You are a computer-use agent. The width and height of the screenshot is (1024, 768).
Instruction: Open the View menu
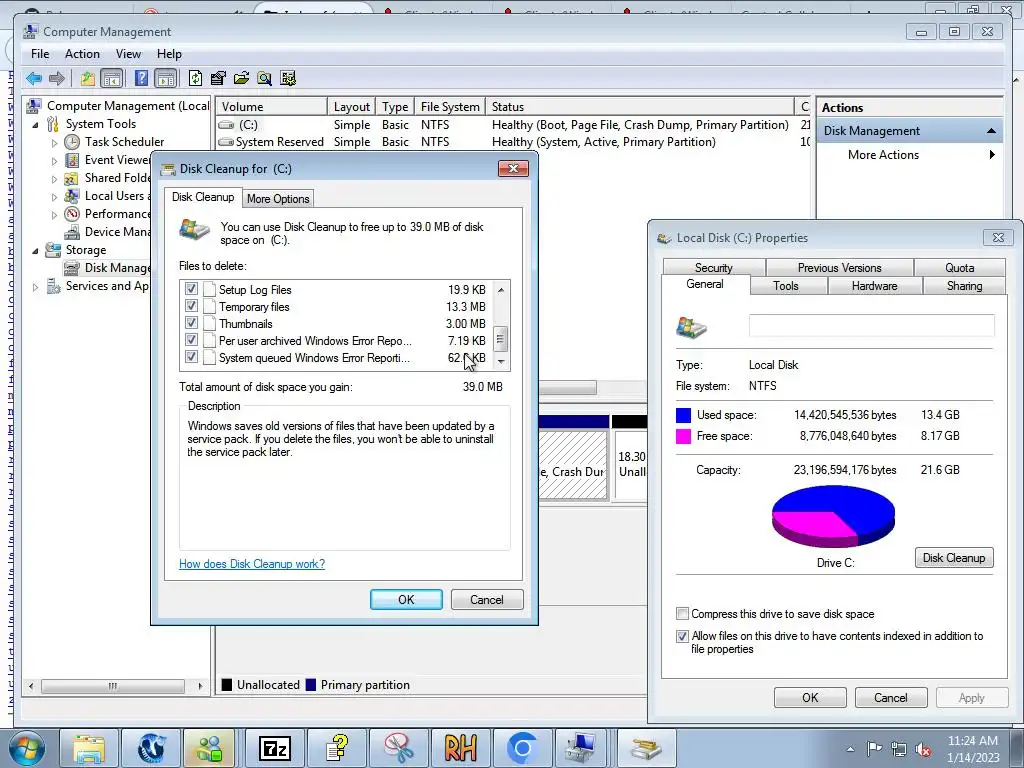click(128, 54)
